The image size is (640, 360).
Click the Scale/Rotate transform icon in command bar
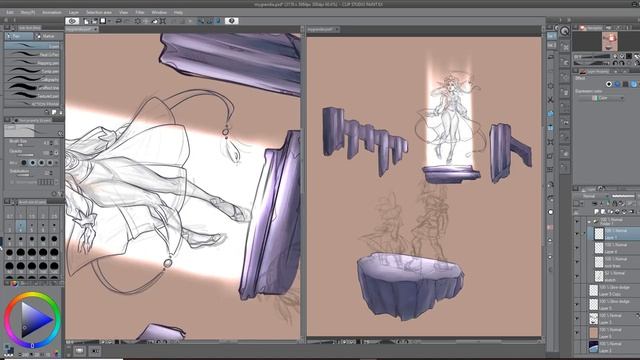163,21
